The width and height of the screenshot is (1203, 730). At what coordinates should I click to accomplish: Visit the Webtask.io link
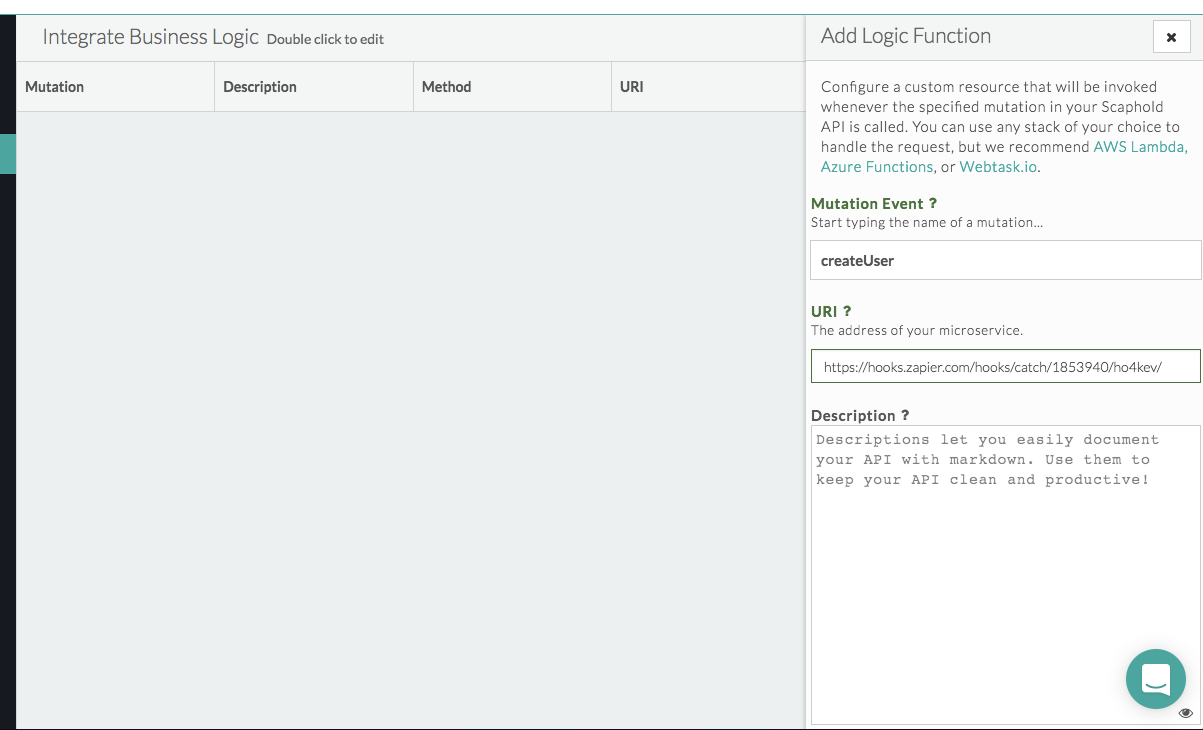[998, 167]
